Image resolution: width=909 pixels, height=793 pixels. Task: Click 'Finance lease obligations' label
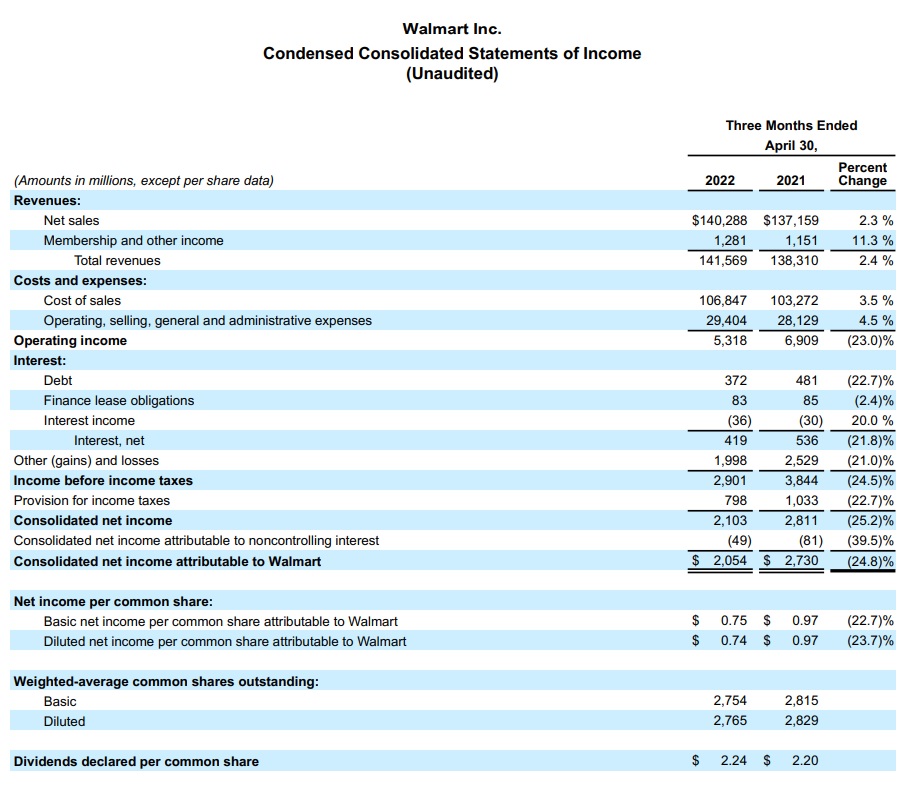(119, 401)
